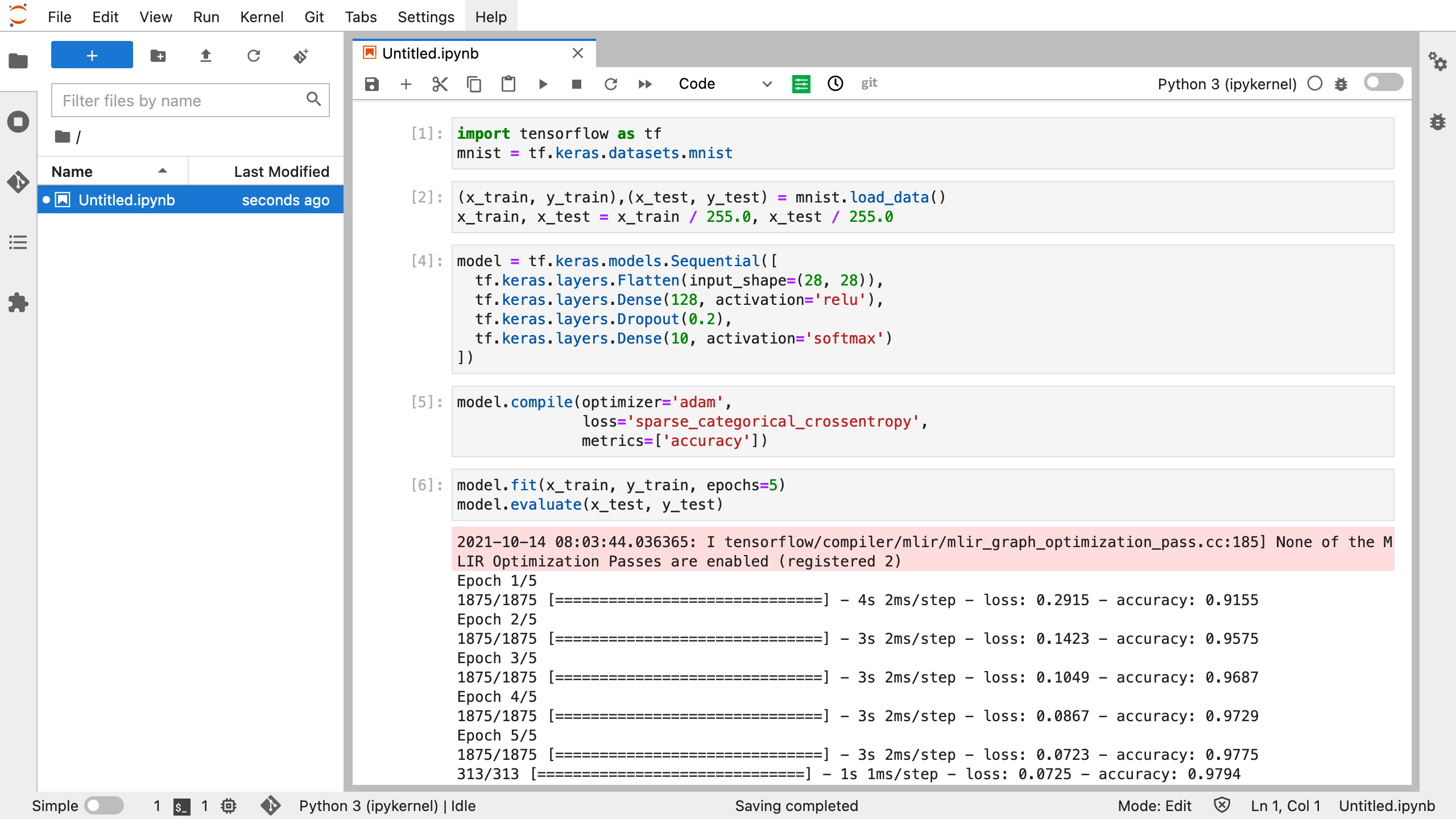Click the clock checkpoint toolbar icon

tap(835, 84)
